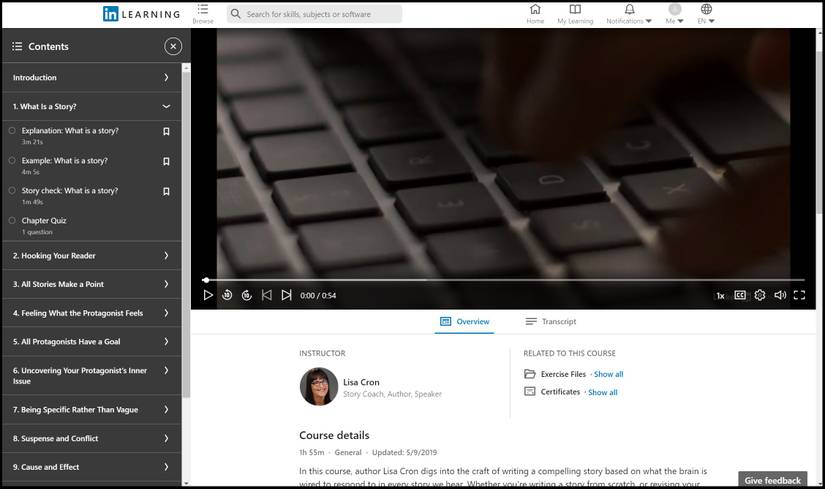Expand the Introduction section
Viewport: 825px width, 489px height.
point(92,77)
